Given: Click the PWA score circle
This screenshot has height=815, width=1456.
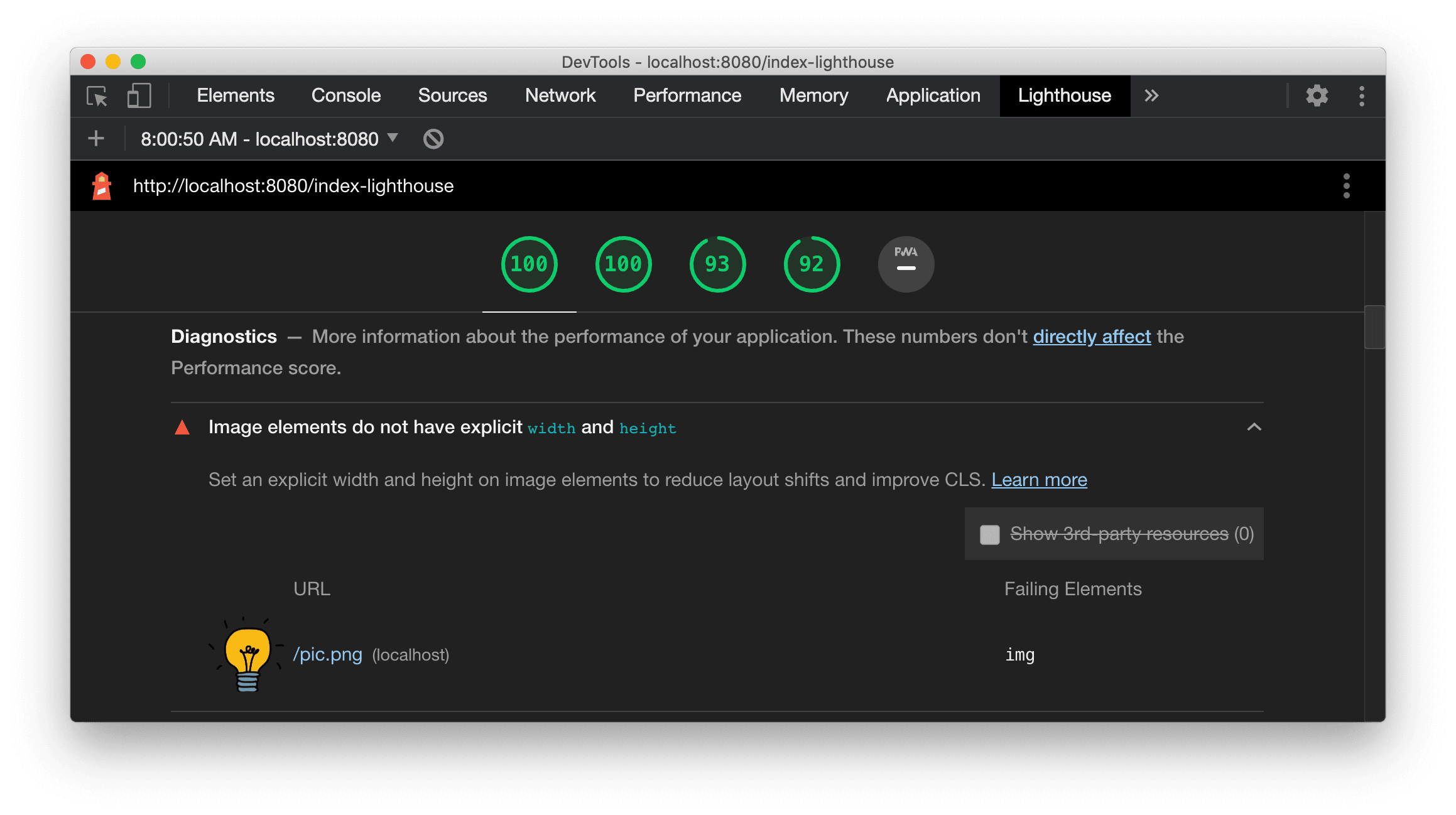Looking at the screenshot, I should [905, 265].
